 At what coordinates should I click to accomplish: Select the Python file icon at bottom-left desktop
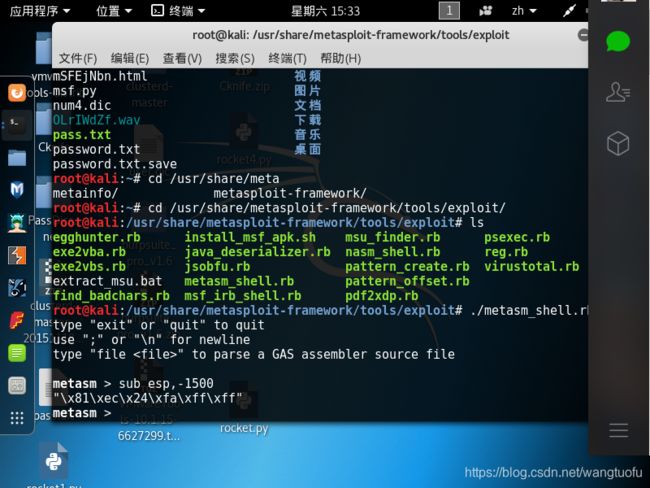tap(53, 461)
